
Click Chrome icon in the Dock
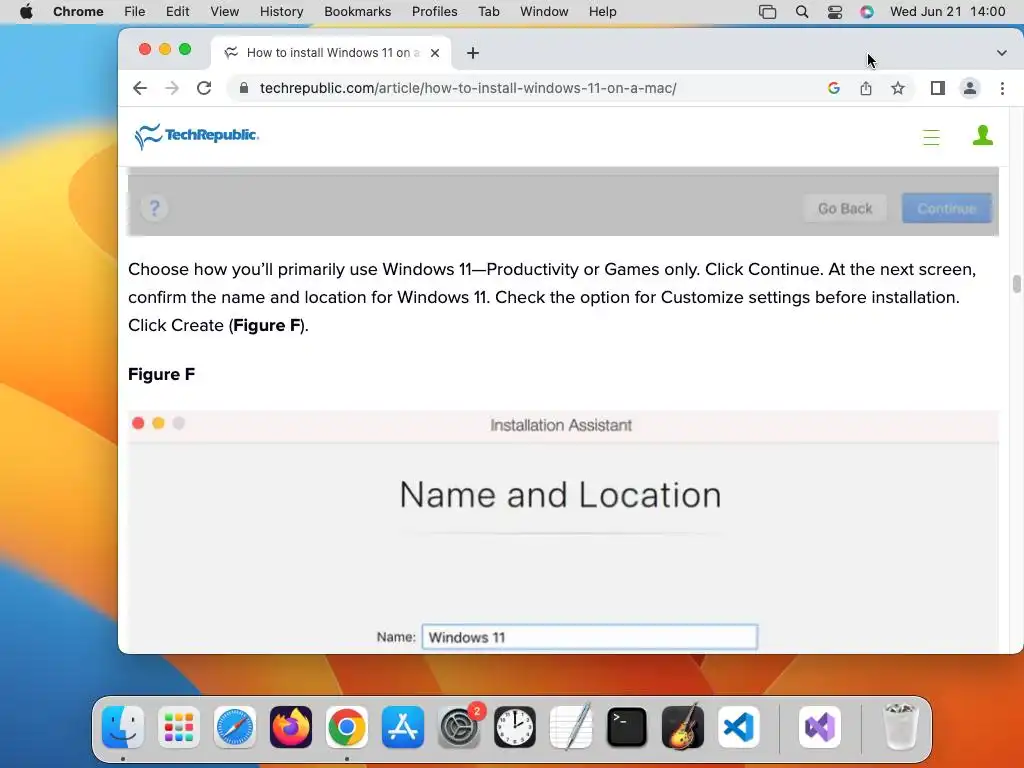click(347, 727)
